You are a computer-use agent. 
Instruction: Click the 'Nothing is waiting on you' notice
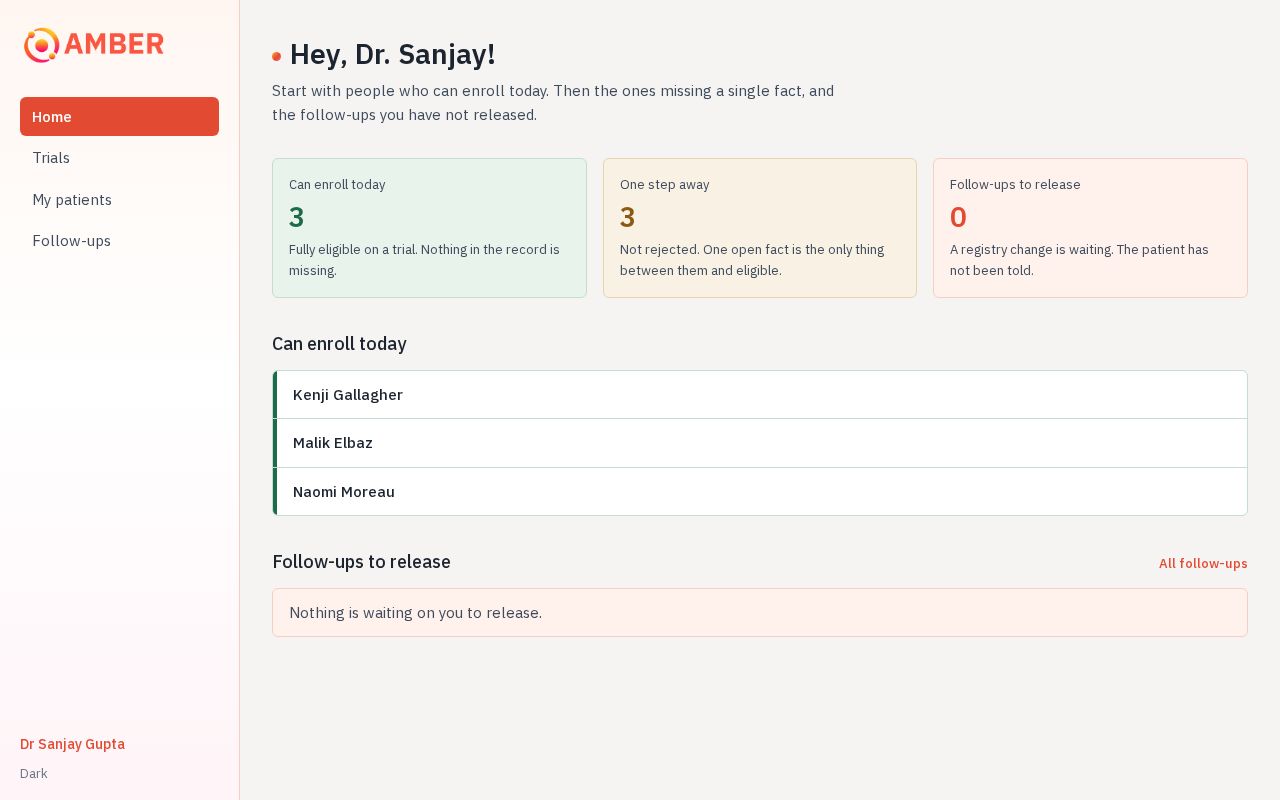(x=760, y=612)
